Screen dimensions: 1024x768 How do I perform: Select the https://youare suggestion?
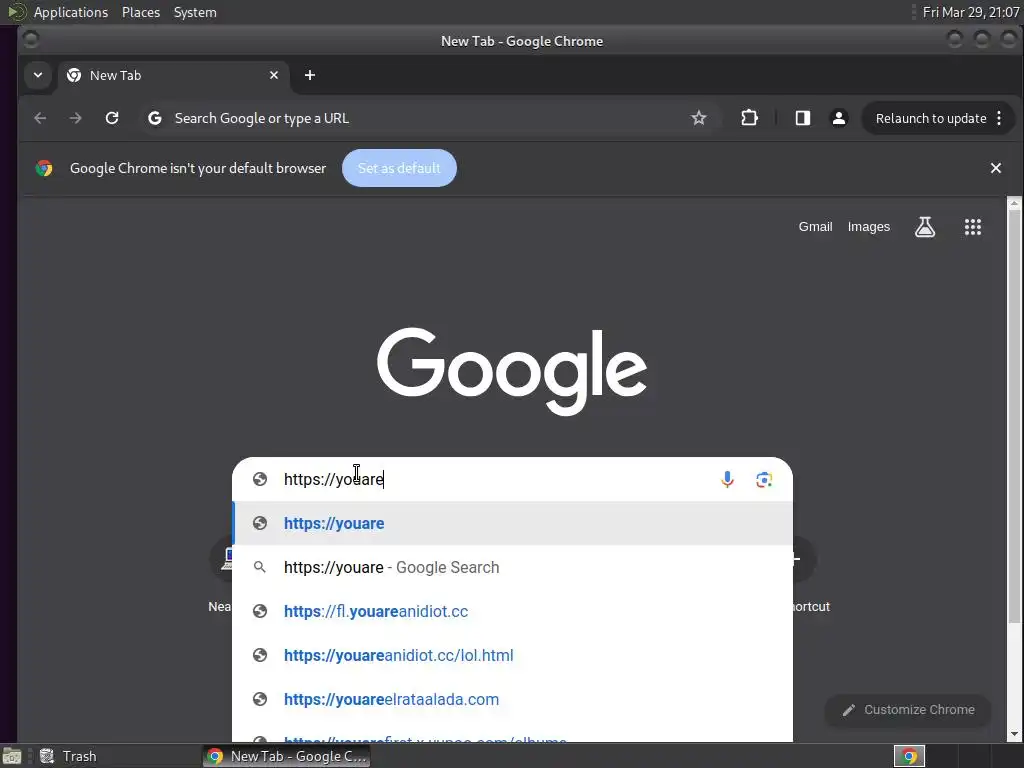(x=513, y=523)
